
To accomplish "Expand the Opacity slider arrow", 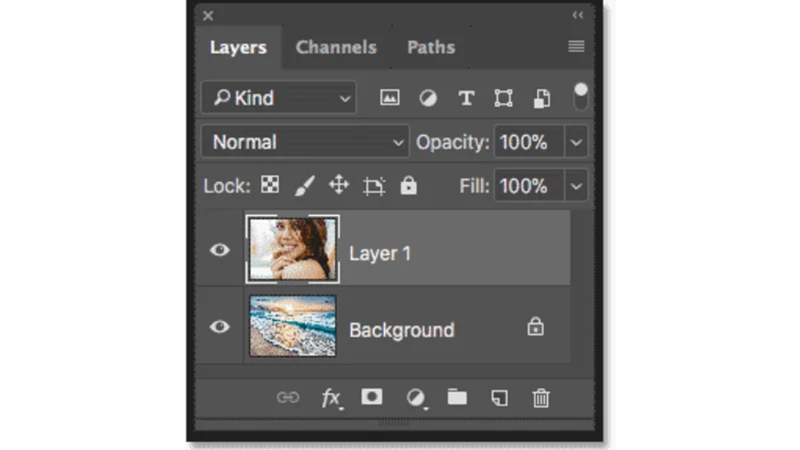I will coord(576,142).
